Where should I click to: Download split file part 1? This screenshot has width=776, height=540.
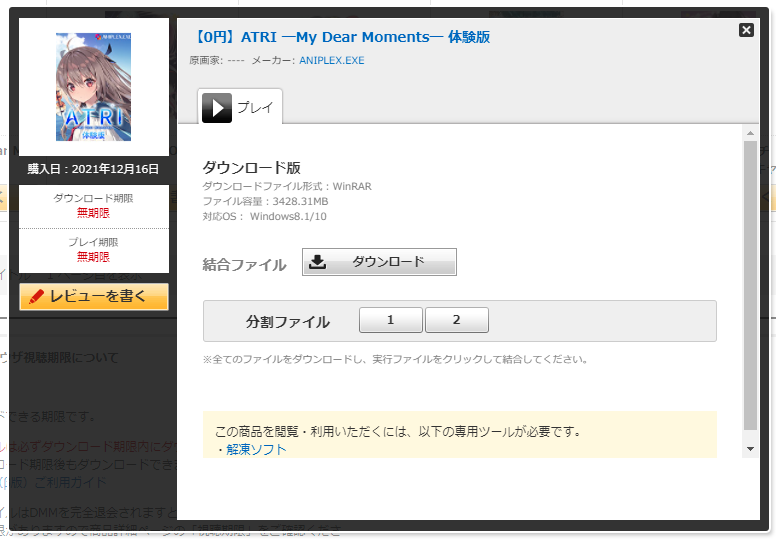click(x=390, y=320)
